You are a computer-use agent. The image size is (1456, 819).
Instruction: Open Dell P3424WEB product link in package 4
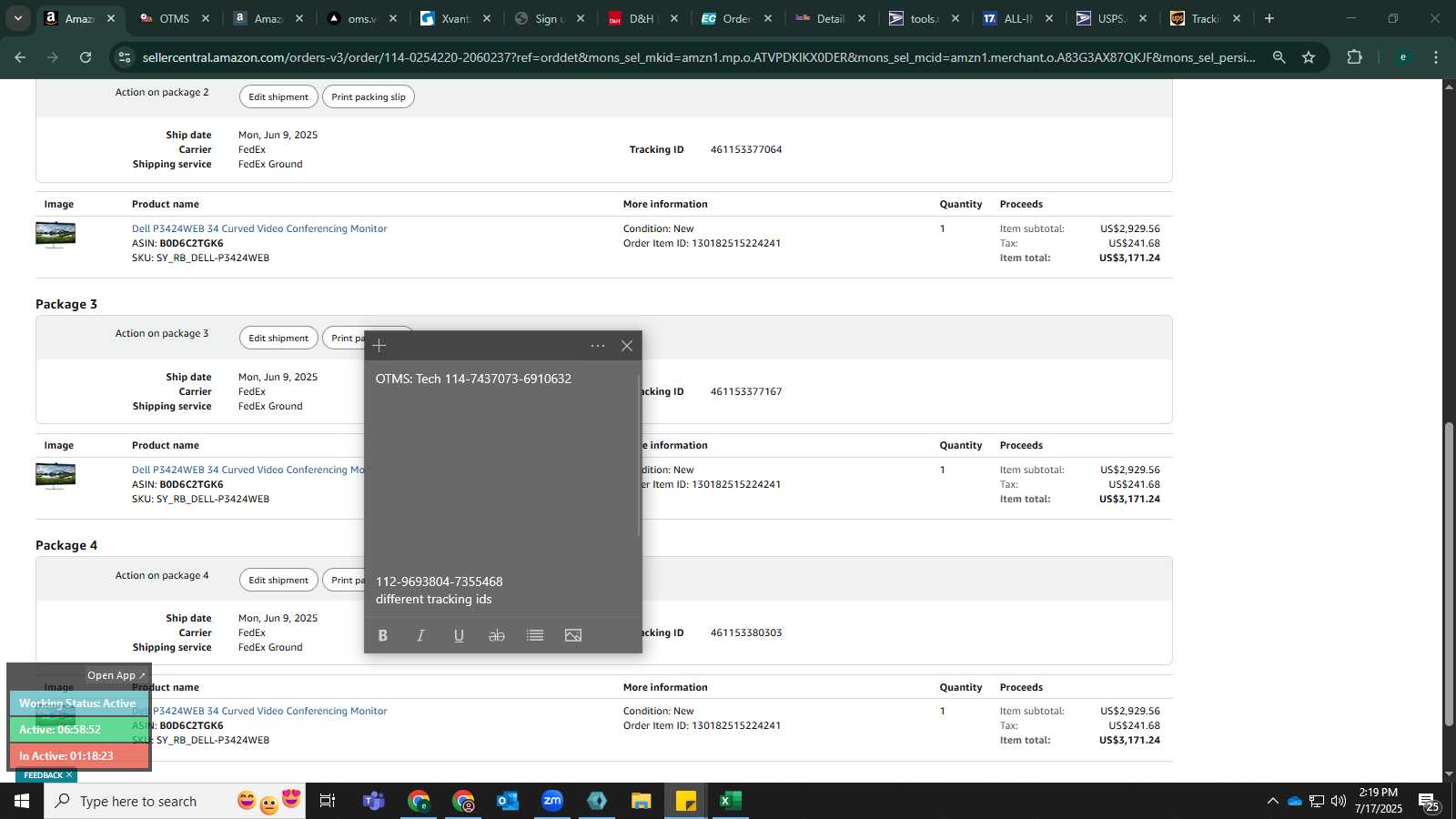(x=269, y=711)
